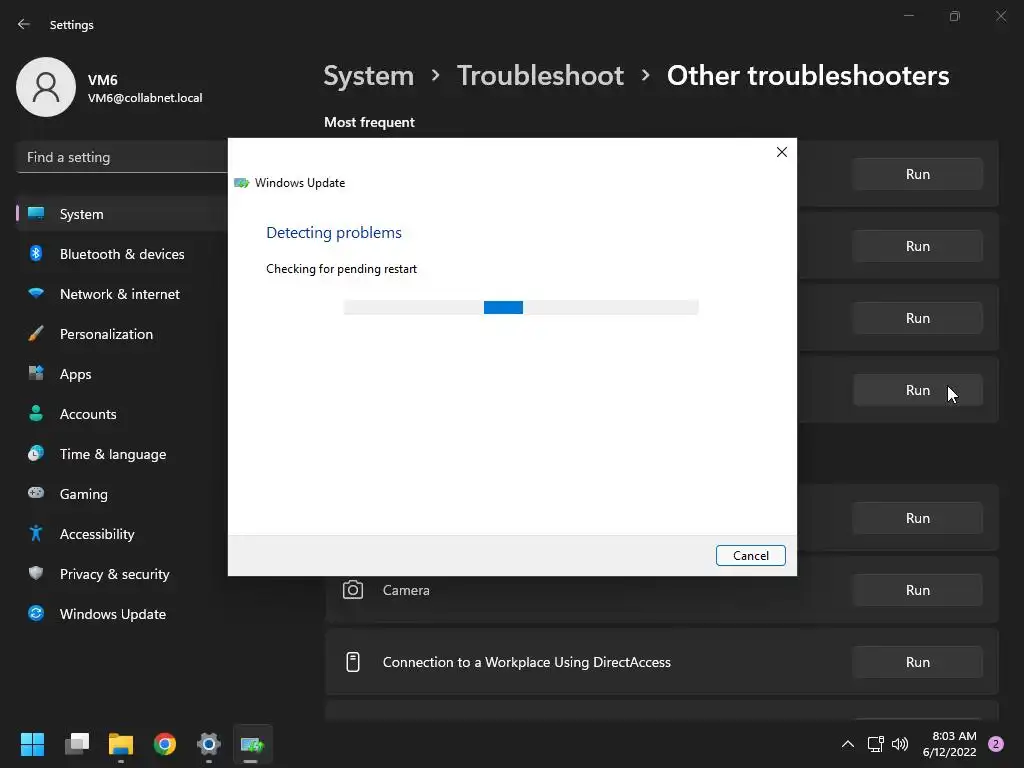Click the Privacy shield icon

36,573
